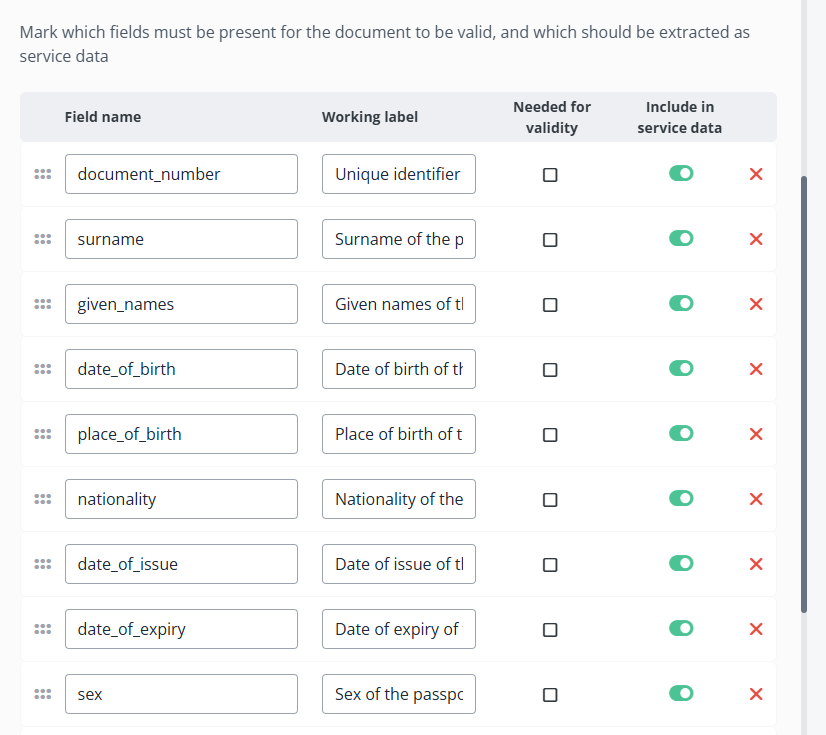Screen dimensions: 826x735
Task: Click the vertical scrollbar thumb
Action: [804, 394]
